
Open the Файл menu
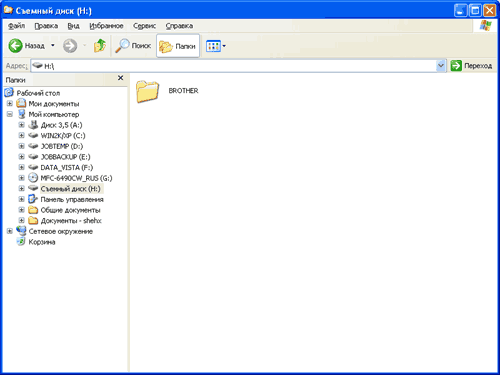point(16,26)
